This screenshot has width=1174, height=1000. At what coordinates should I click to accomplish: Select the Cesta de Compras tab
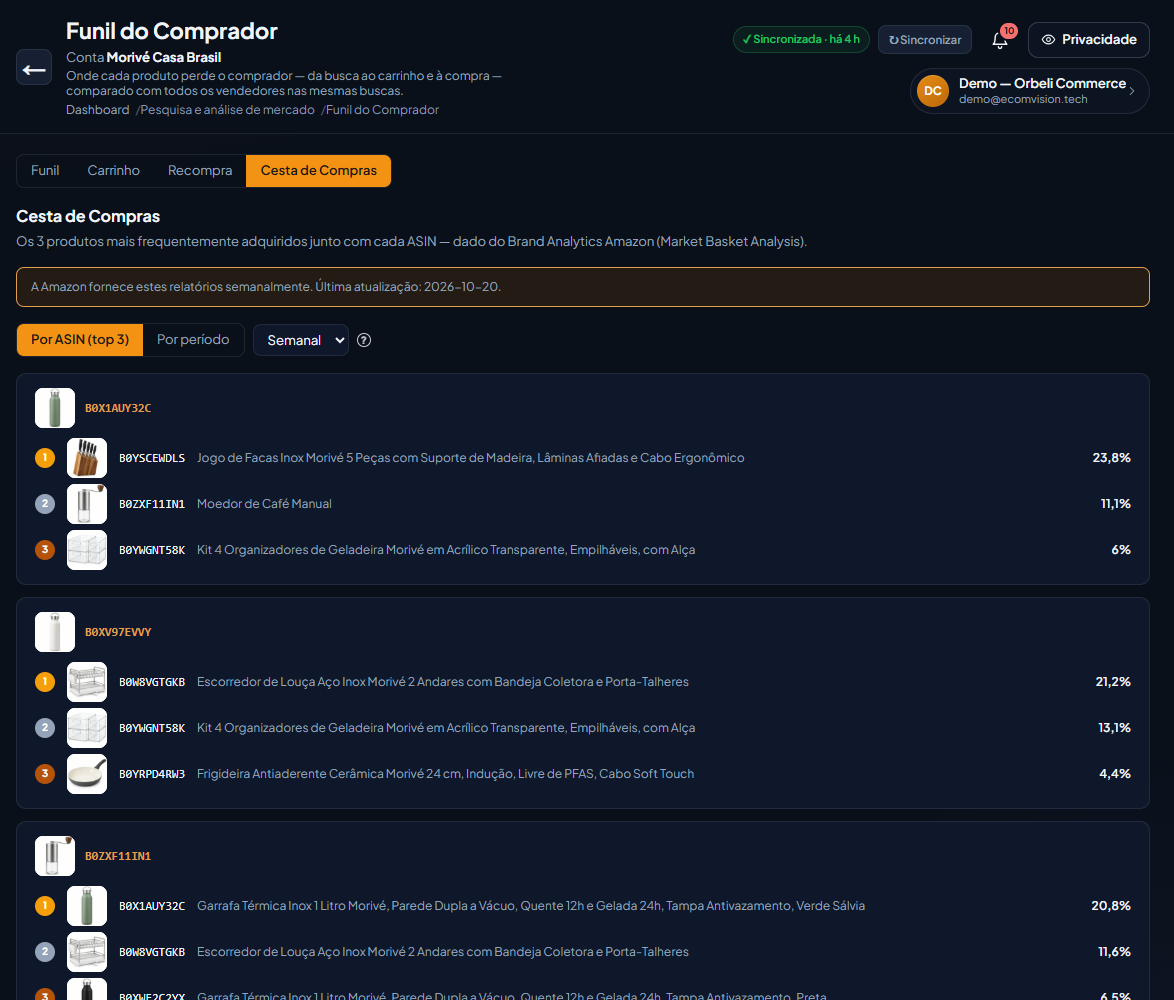318,171
